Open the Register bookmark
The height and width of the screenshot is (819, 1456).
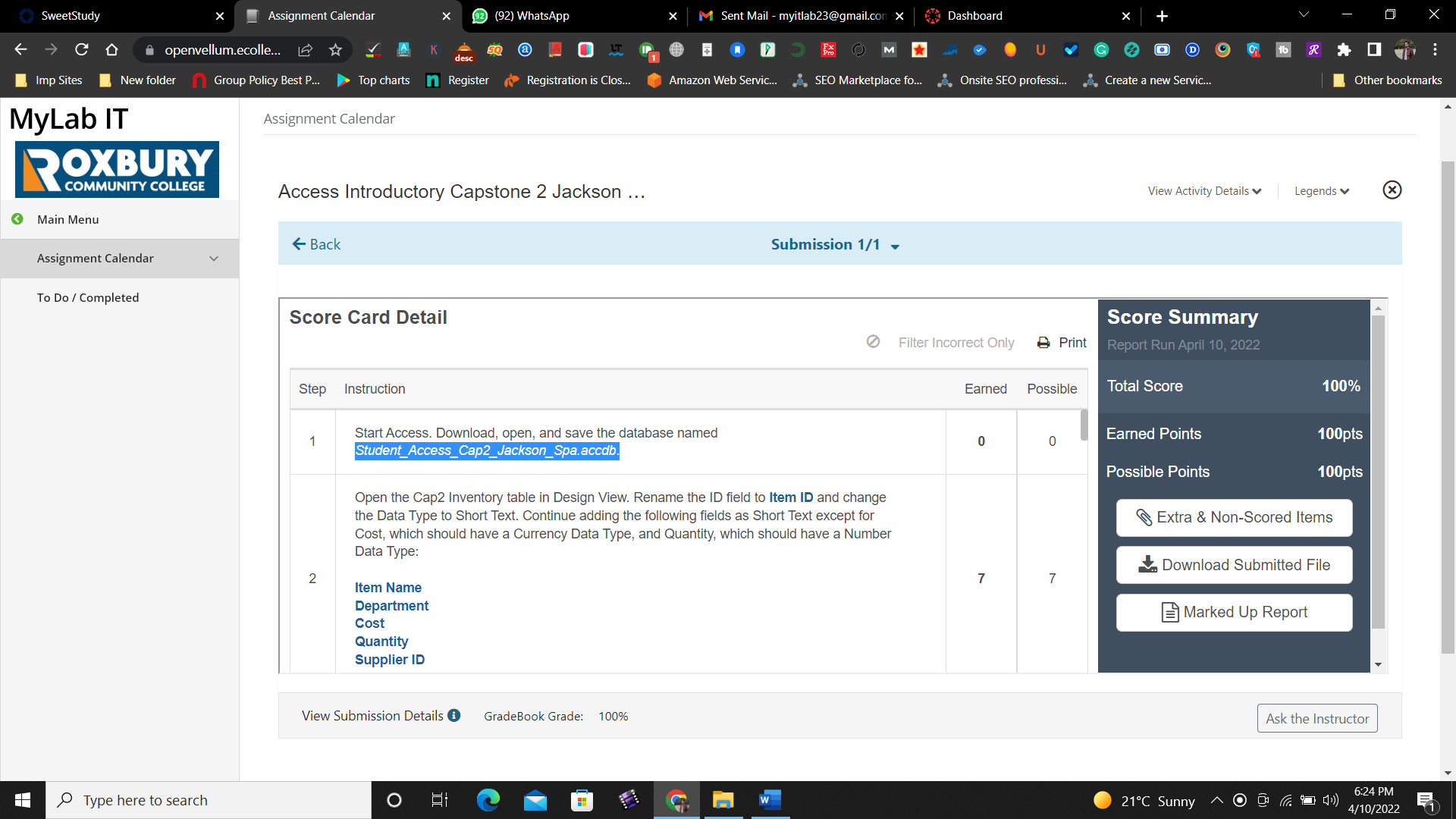[x=458, y=80]
